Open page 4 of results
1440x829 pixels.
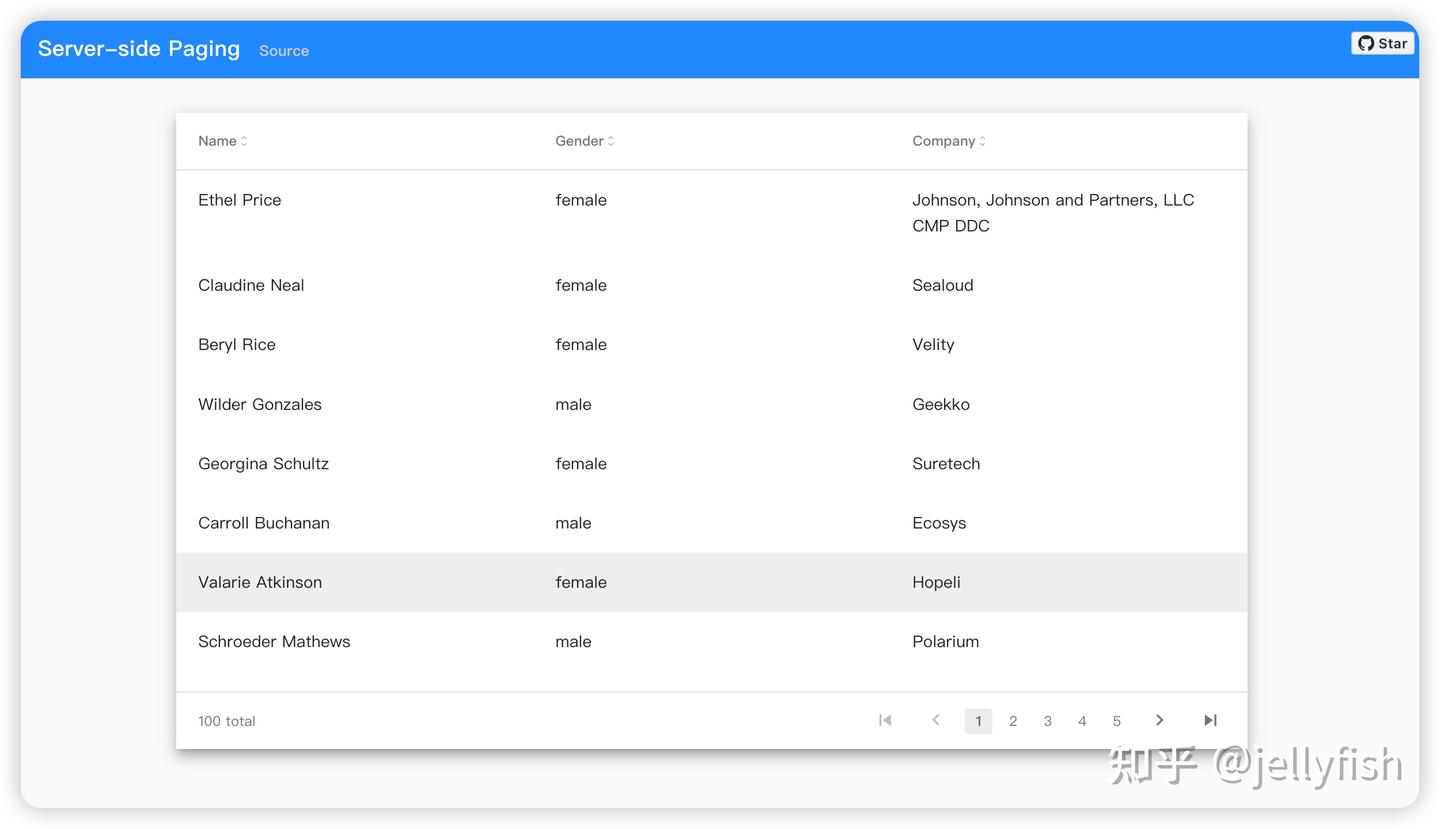pyautogui.click(x=1082, y=721)
